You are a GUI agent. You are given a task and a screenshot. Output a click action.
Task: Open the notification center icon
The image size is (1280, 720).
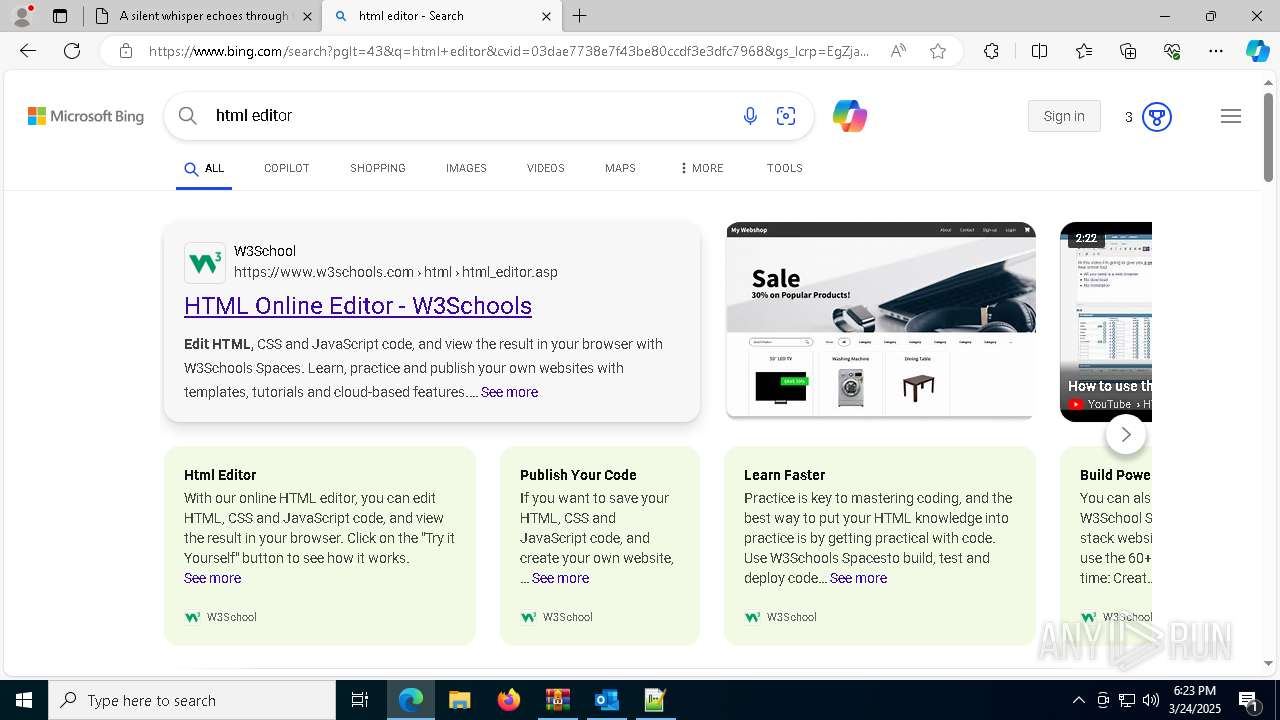coord(1248,700)
